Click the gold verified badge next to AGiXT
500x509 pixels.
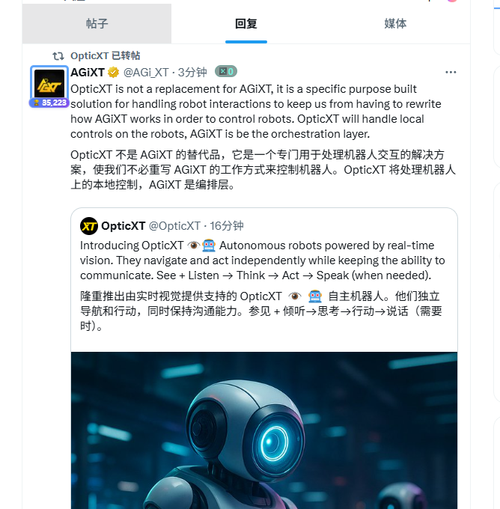(x=113, y=72)
